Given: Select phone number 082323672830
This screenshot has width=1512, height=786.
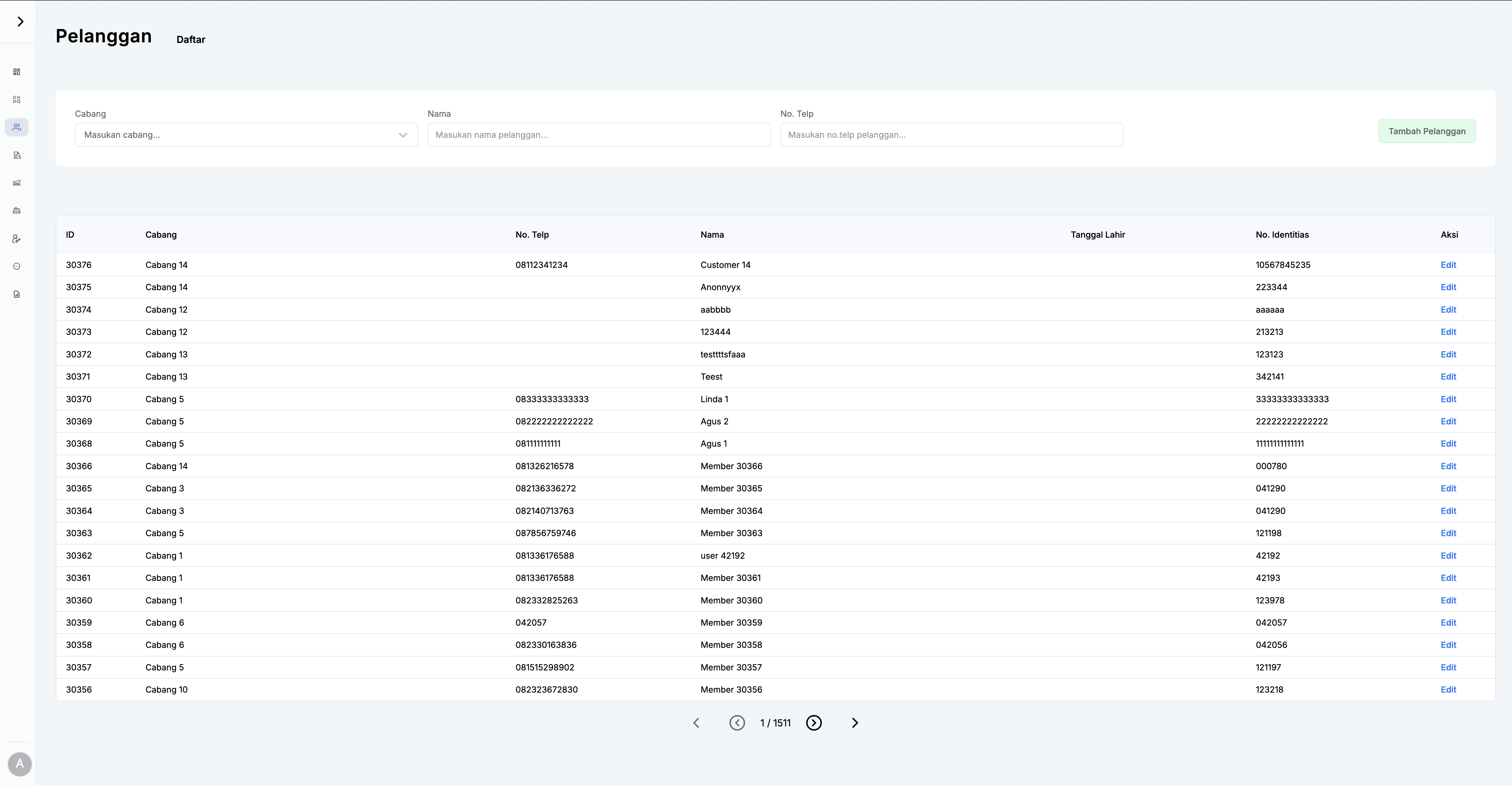Looking at the screenshot, I should tap(546, 690).
